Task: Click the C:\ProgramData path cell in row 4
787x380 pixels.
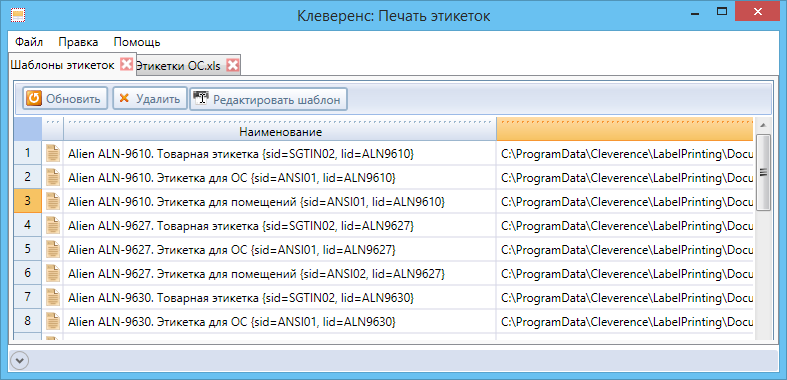Action: point(625,225)
